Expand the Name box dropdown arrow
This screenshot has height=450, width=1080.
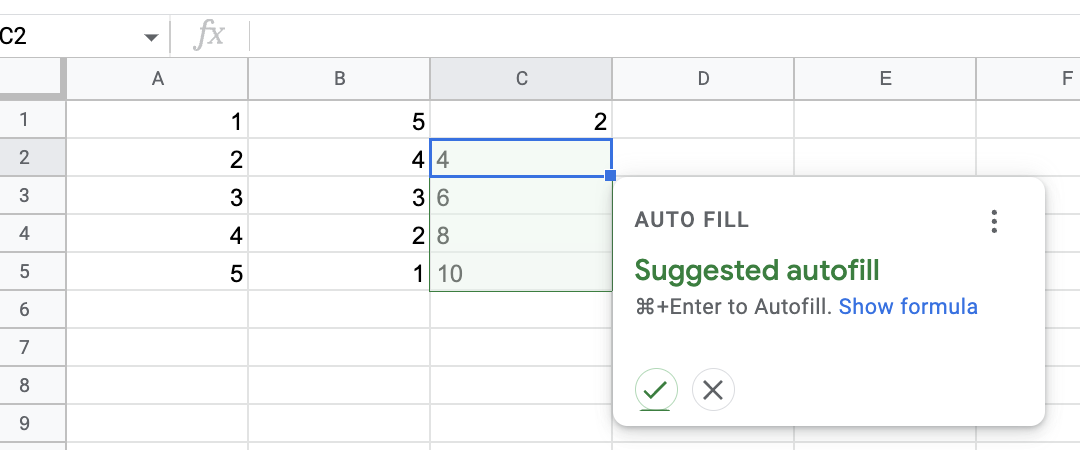coord(152,37)
